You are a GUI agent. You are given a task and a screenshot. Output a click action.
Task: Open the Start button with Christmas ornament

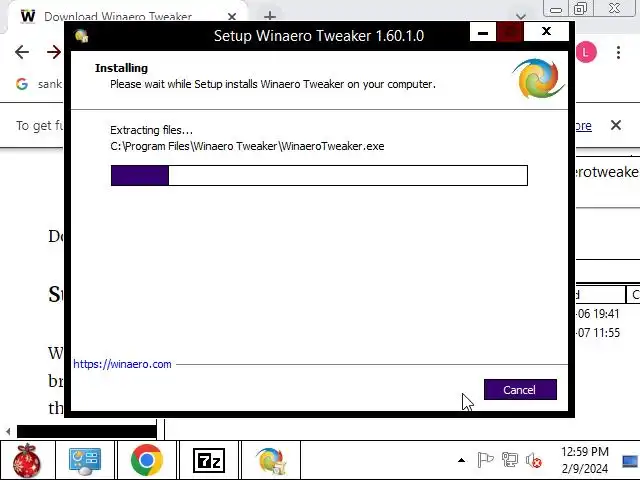coord(27,461)
